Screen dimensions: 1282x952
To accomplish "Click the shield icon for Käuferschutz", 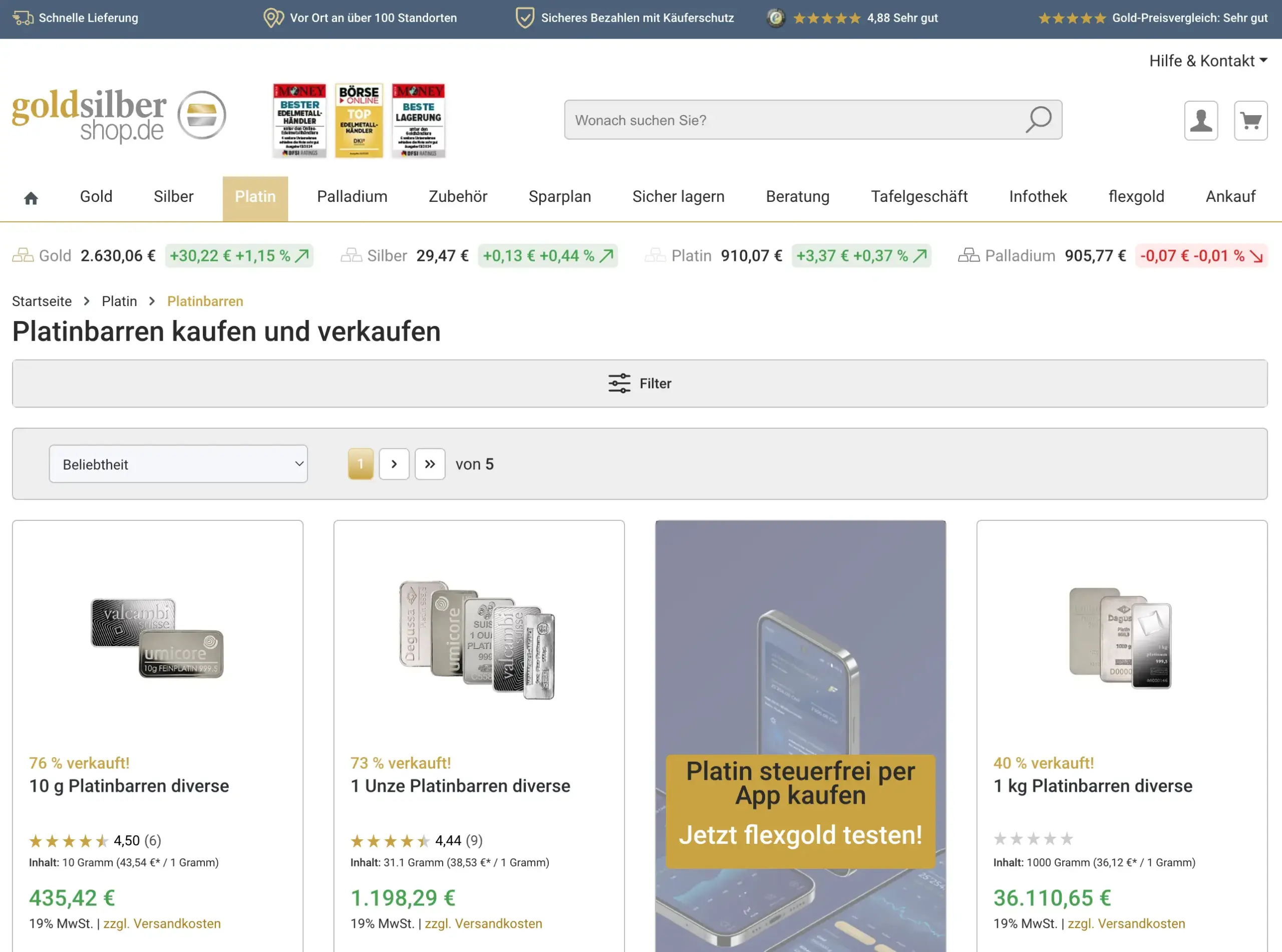I will coord(525,18).
